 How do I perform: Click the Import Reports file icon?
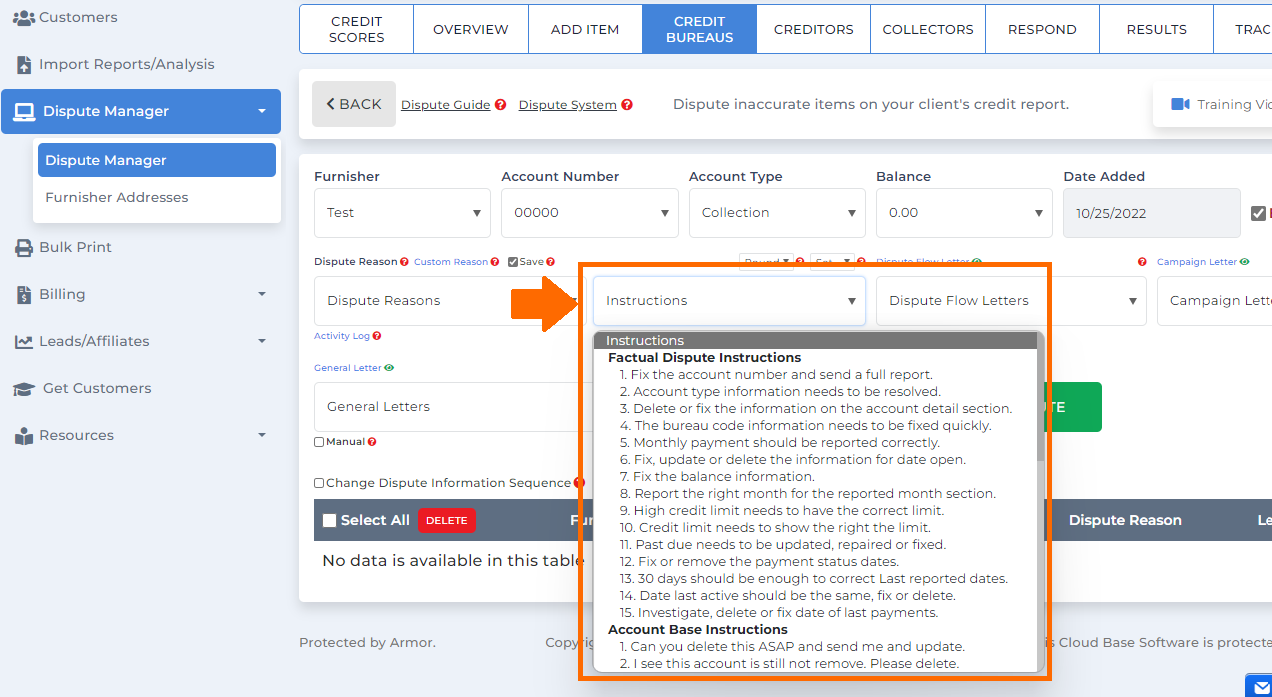[x=24, y=64]
